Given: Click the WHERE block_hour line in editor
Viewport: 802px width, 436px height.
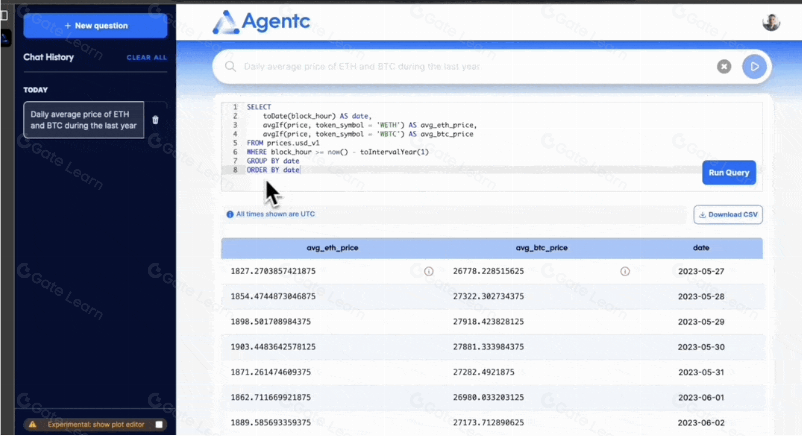Looking at the screenshot, I should [338, 152].
